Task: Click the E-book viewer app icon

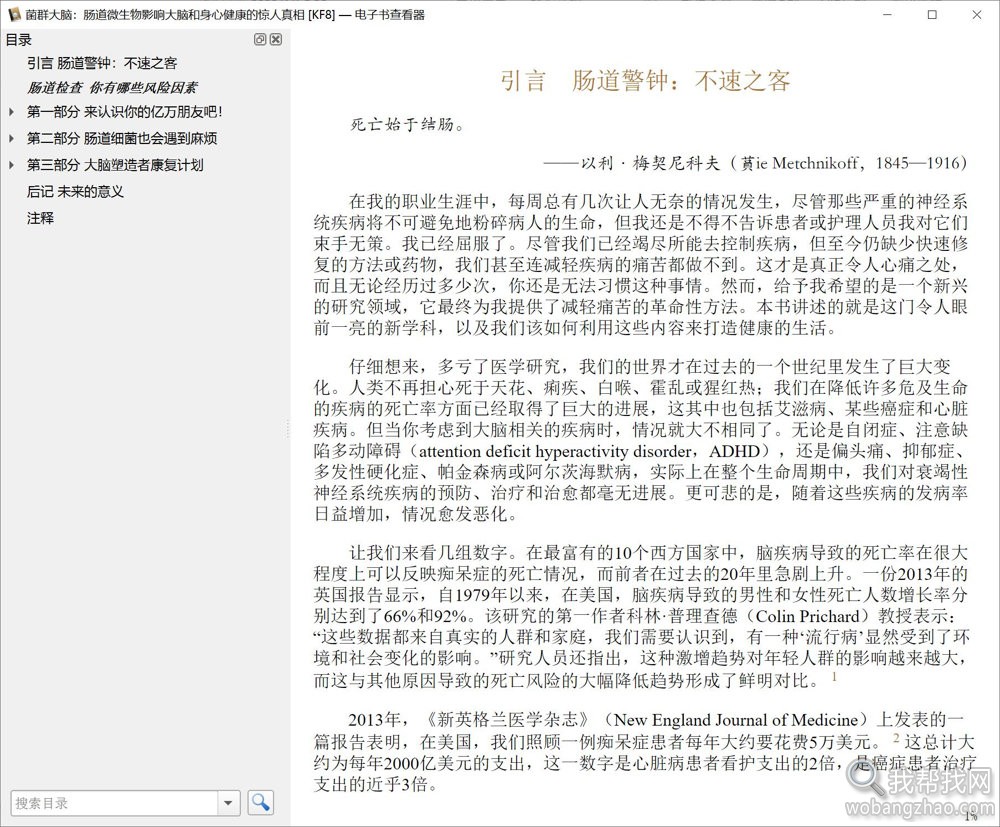Action: click(13, 14)
